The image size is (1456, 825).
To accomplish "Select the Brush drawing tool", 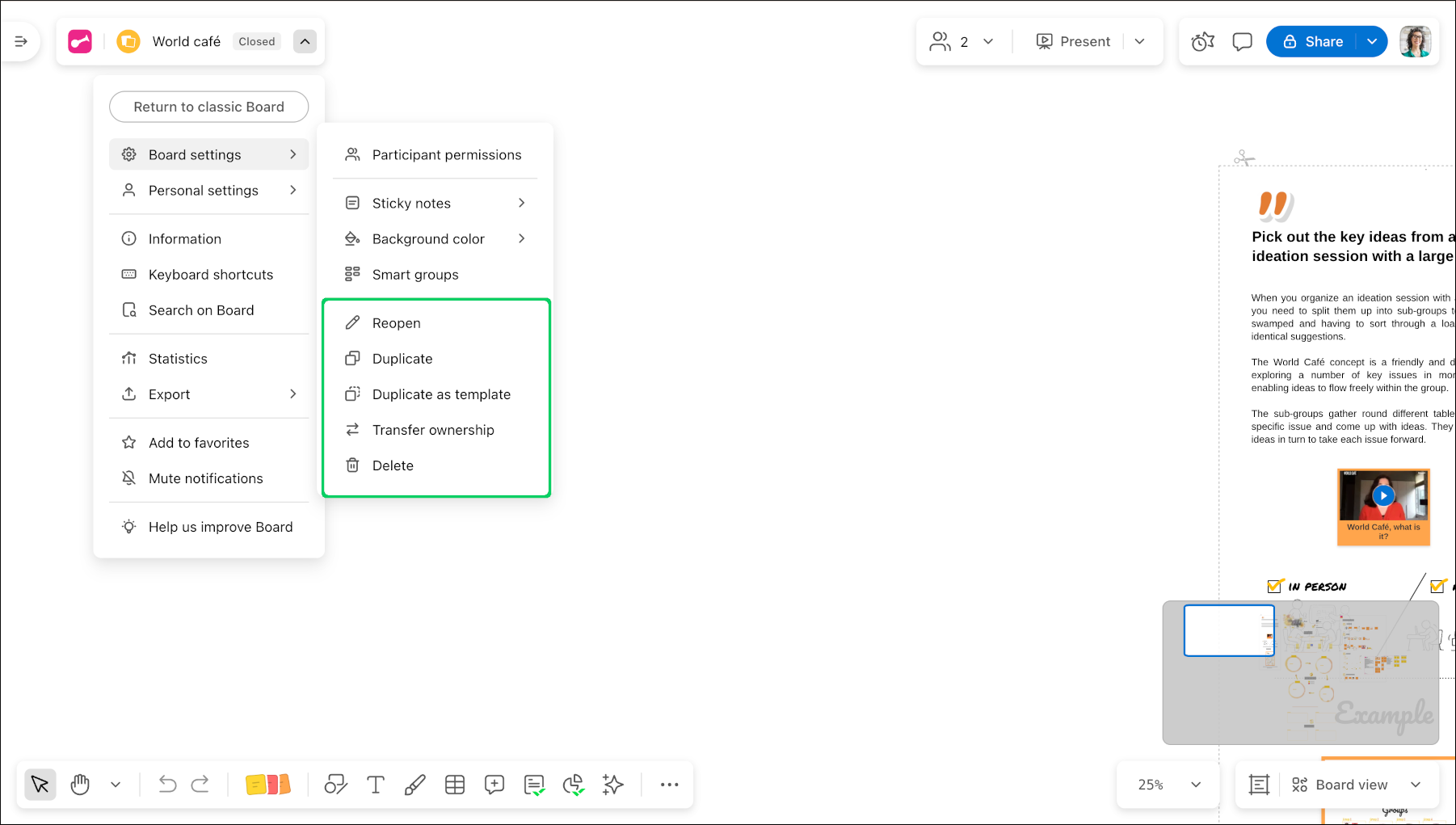I will click(x=414, y=784).
